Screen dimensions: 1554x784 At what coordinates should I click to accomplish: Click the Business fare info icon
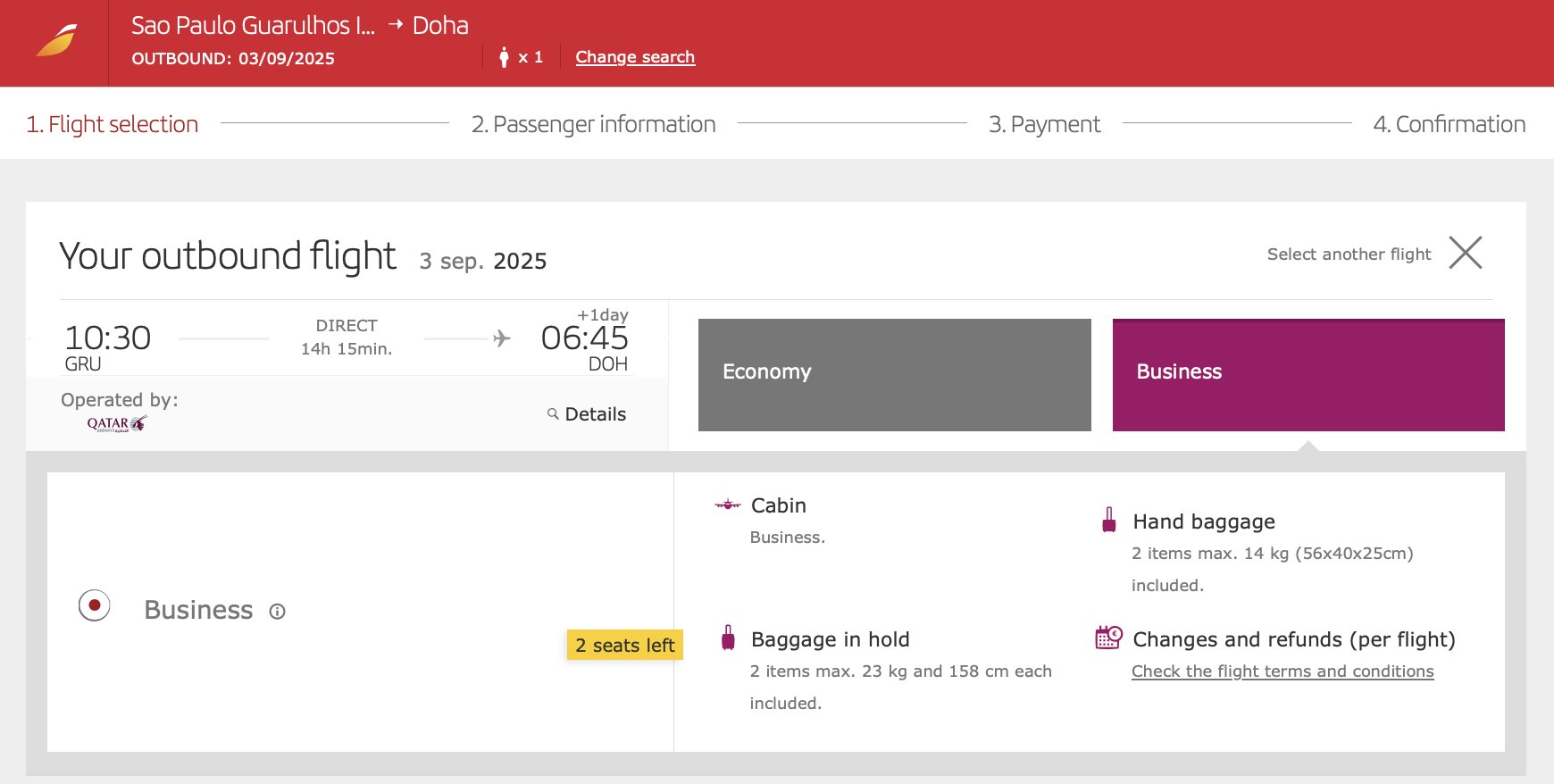point(277,612)
